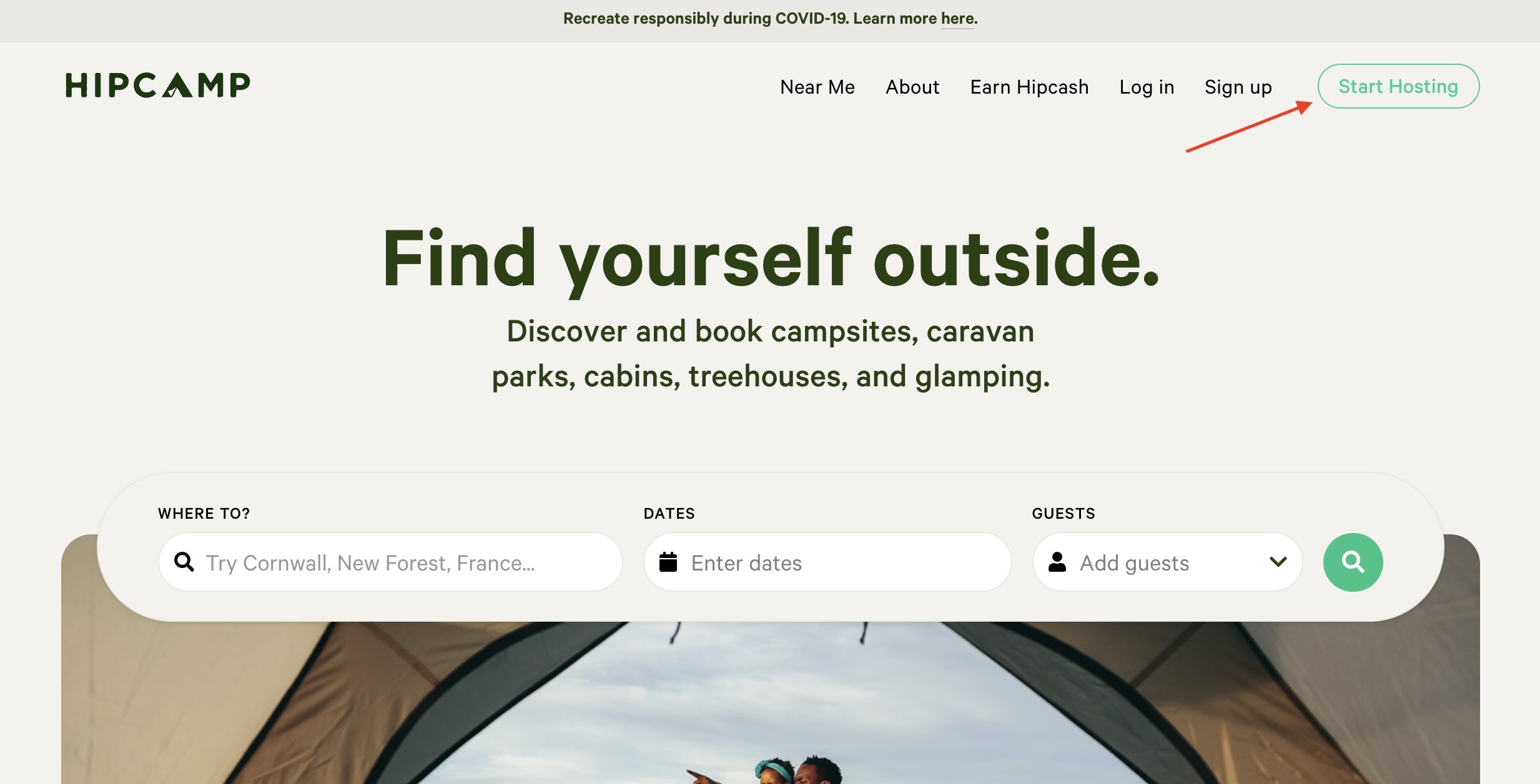Click the calendar icon in dates field
Screen dimensions: 1540x784
pos(668,562)
